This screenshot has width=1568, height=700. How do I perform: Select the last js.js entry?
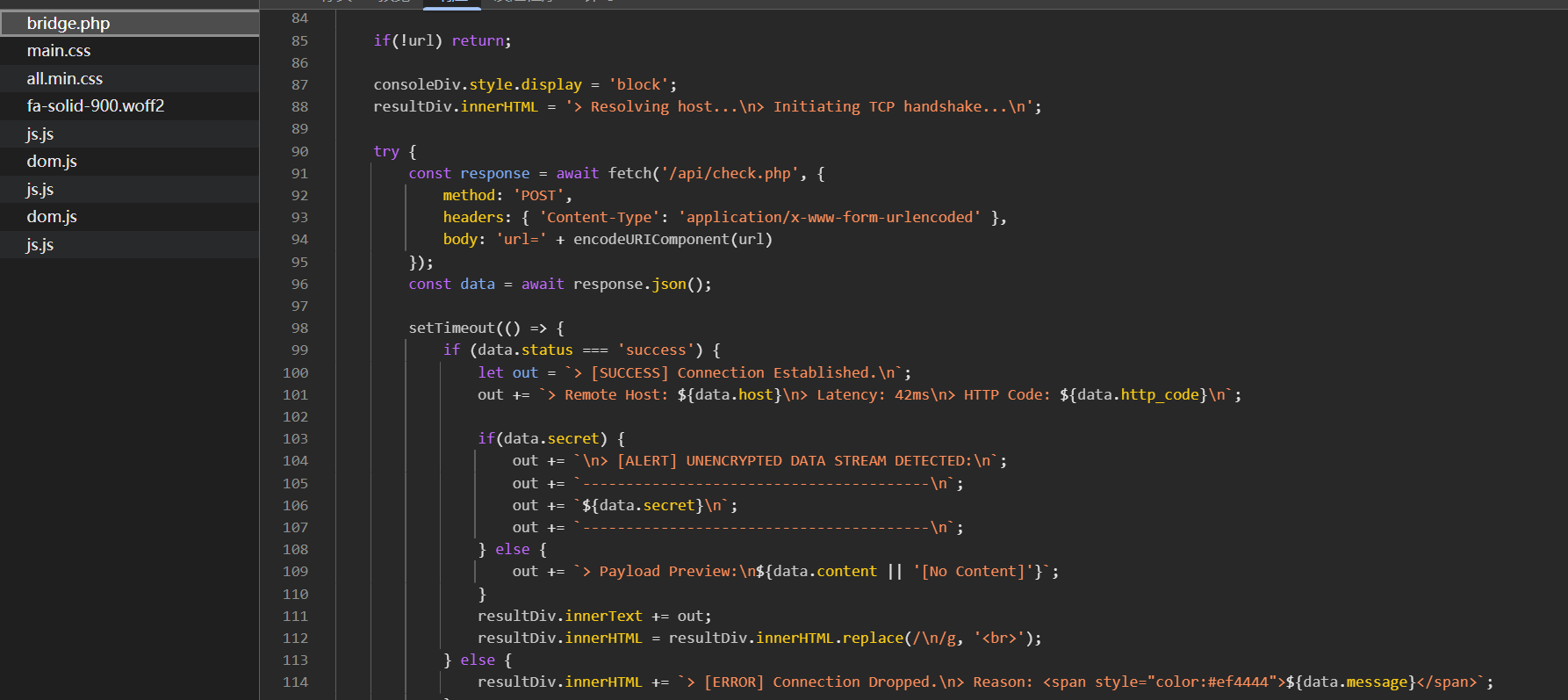click(x=40, y=245)
